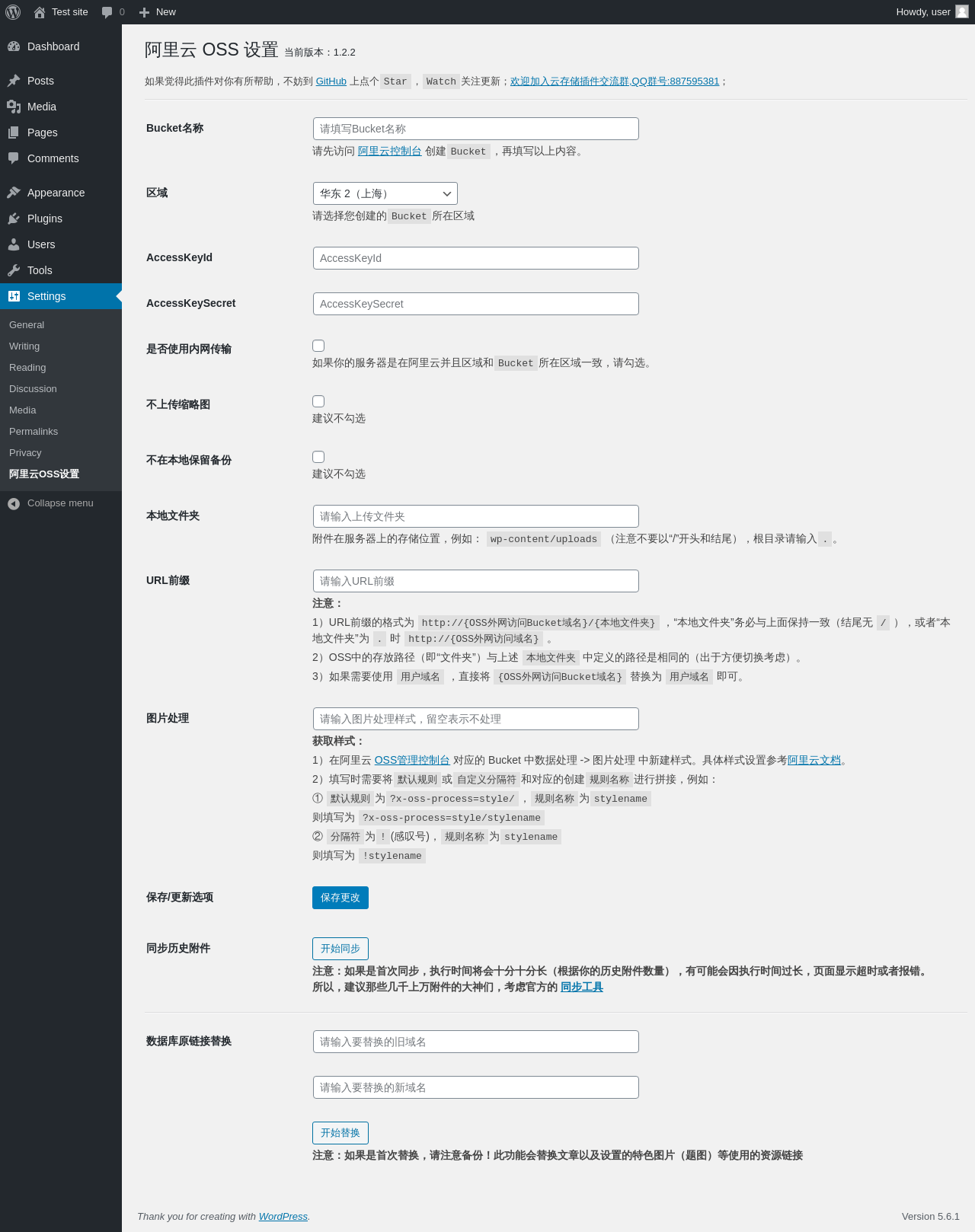Select the General settings submenu
Viewport: 975px width, 1232px height.
click(27, 324)
